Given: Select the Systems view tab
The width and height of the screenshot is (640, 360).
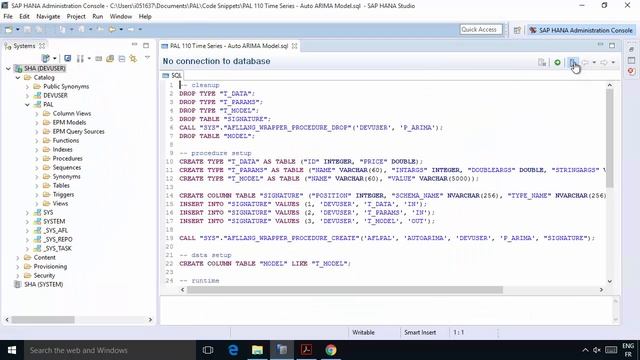Looking at the screenshot, I should point(24,46).
